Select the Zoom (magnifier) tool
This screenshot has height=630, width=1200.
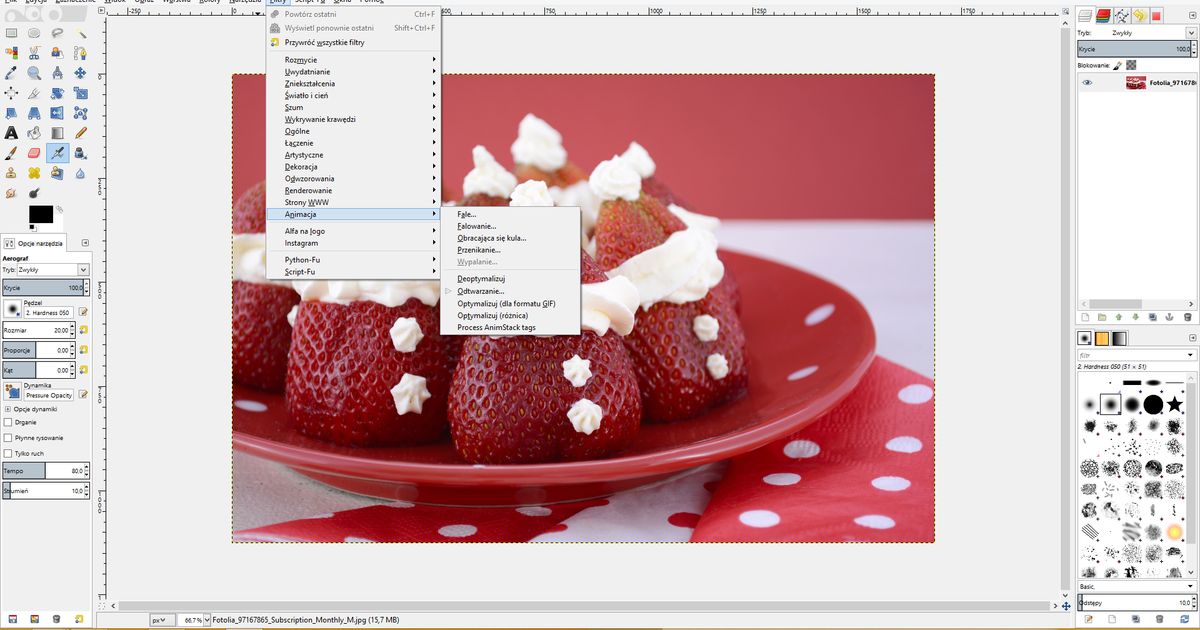click(x=33, y=72)
